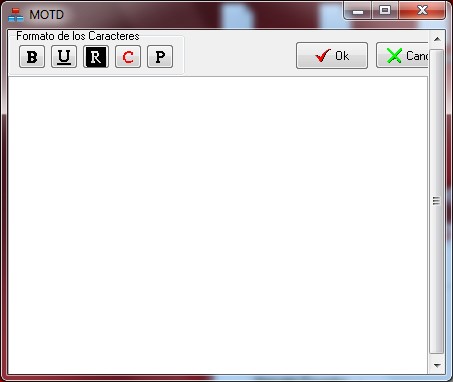The image size is (453, 382).
Task: Toggle Underline character formatting button
Action: 64,57
